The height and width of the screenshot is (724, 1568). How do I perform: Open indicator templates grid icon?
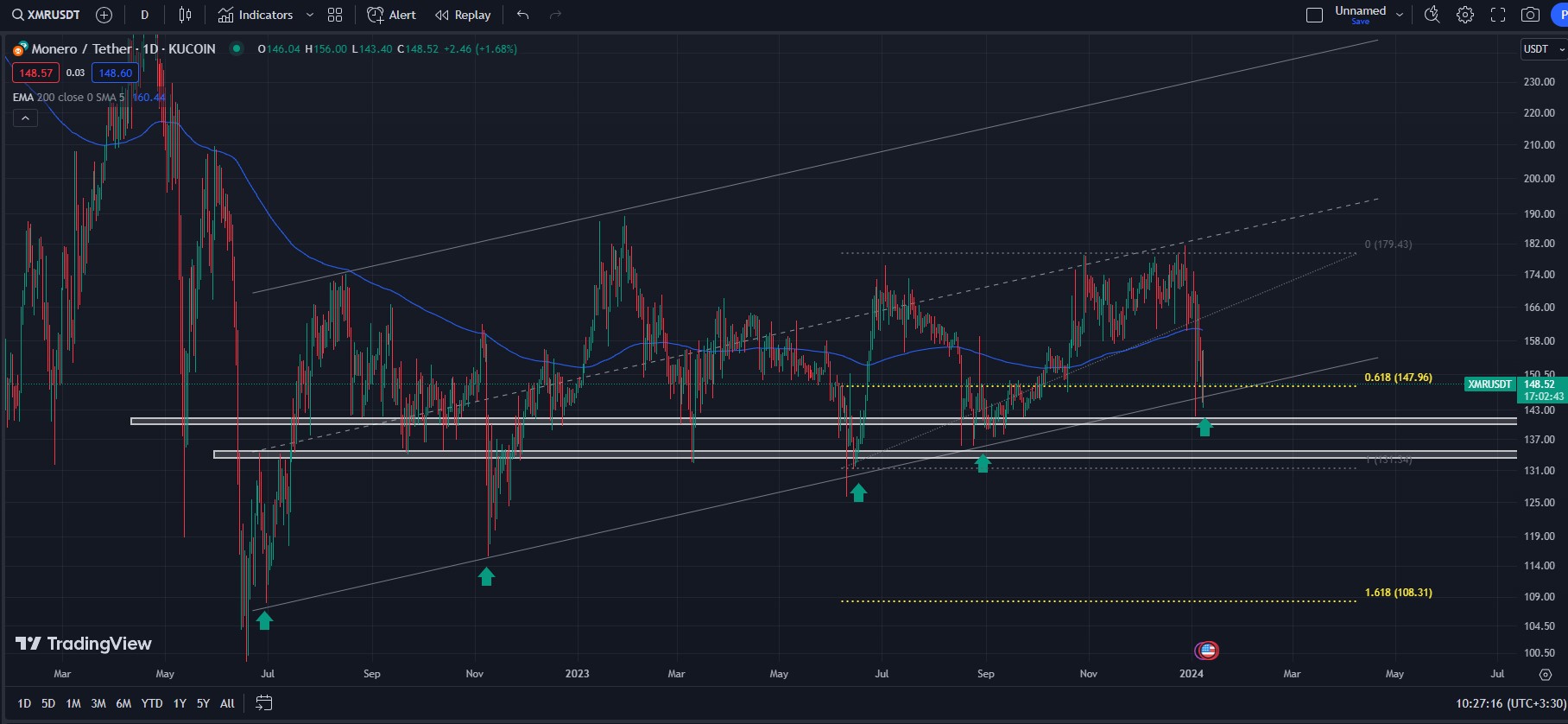tap(335, 15)
